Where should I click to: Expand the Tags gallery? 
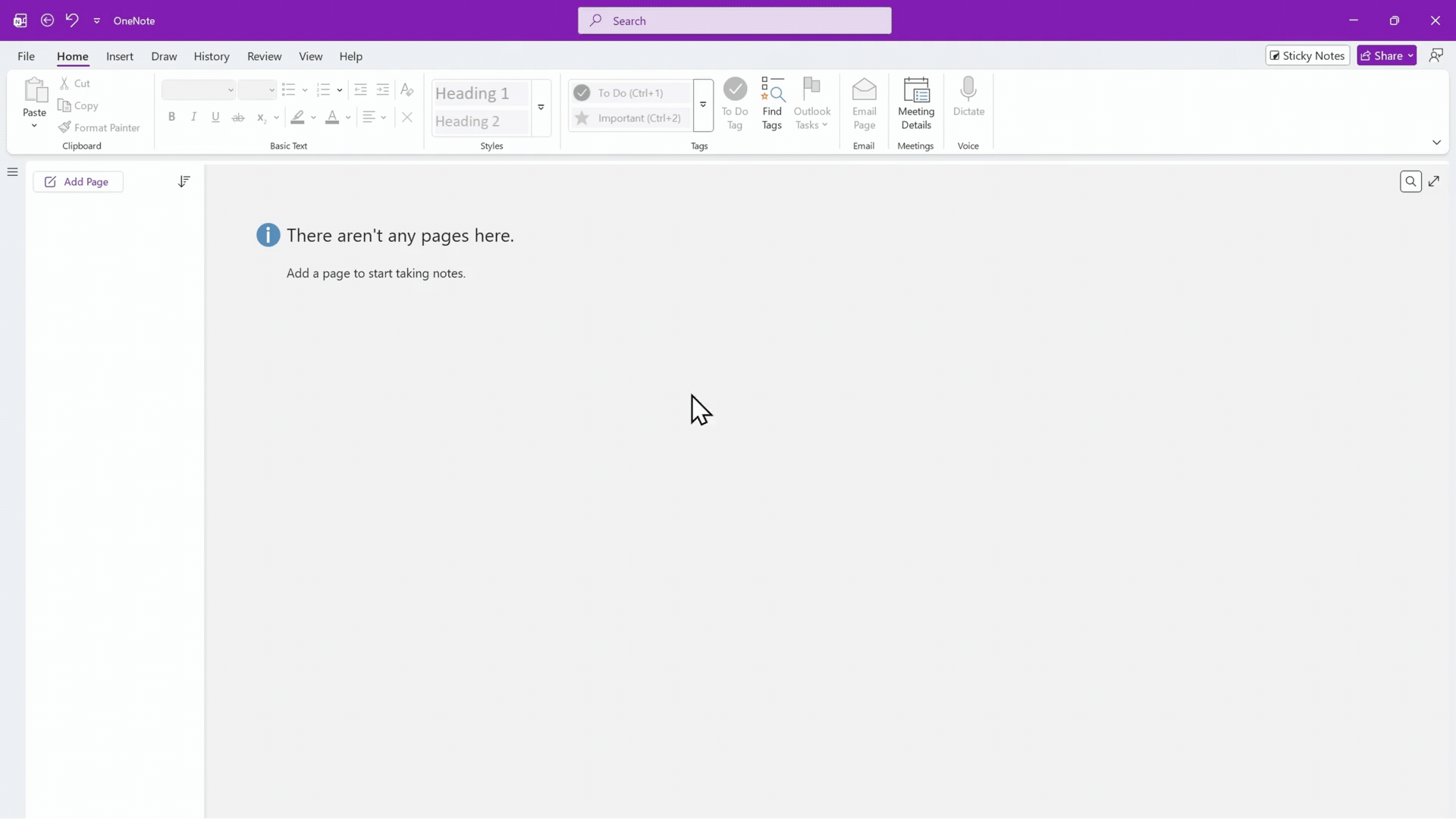coord(703,105)
